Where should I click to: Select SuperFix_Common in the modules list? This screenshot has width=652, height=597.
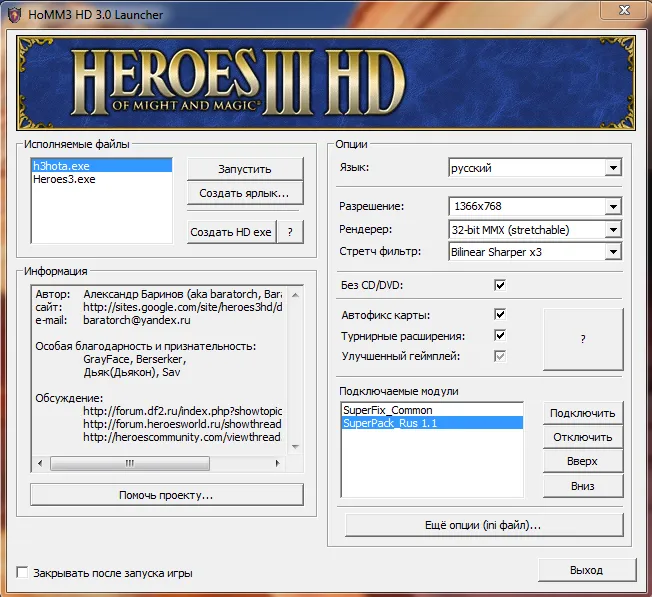click(387, 410)
